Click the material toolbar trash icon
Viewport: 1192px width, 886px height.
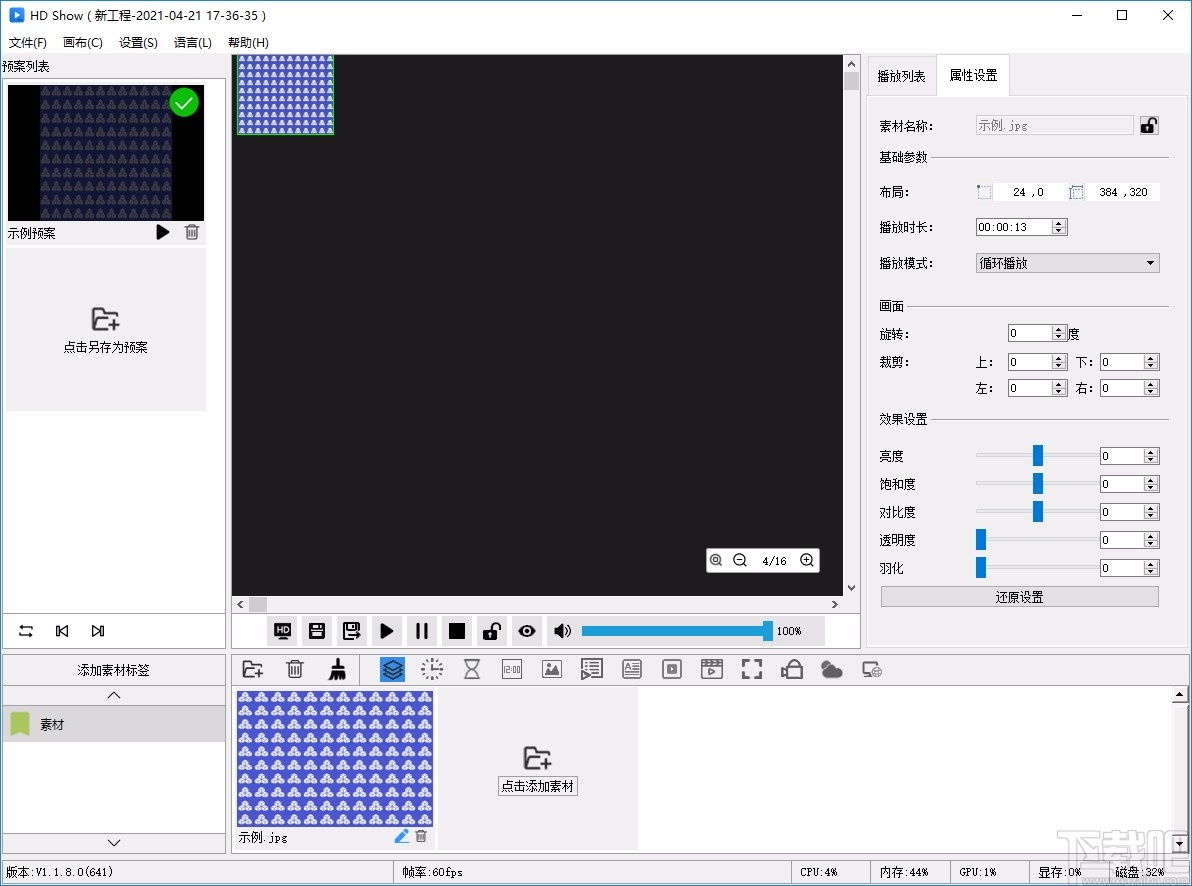pyautogui.click(x=295, y=669)
